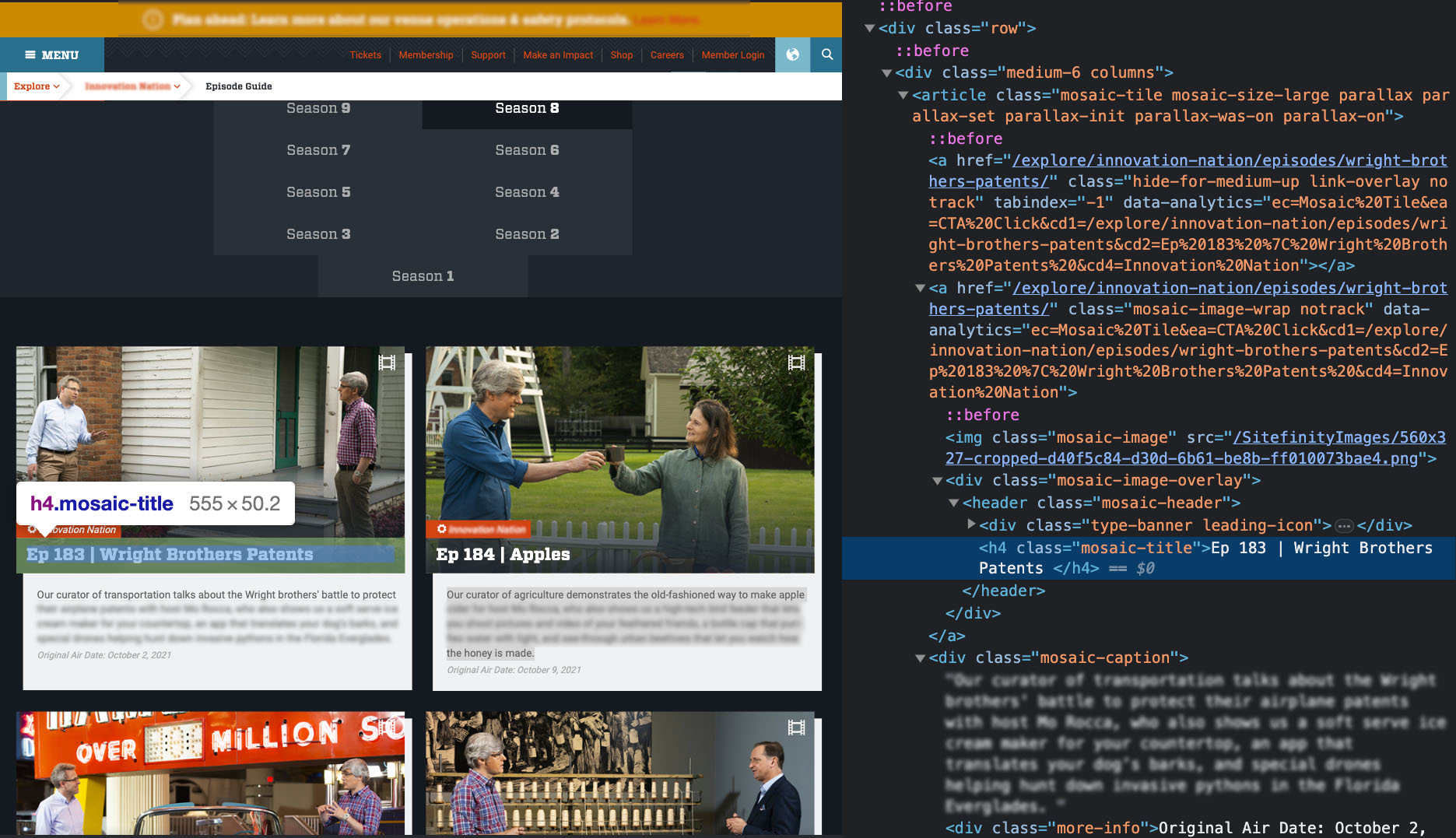This screenshot has height=838, width=1456.
Task: Select the Season 1 tab
Action: click(x=423, y=276)
